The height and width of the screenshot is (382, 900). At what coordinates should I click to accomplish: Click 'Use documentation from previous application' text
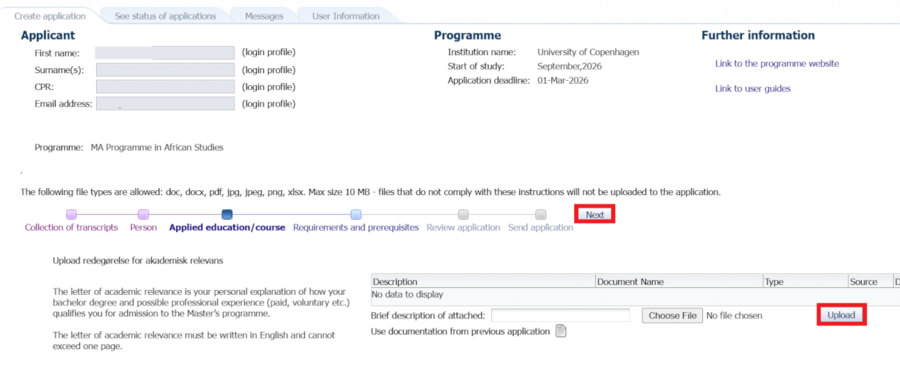point(460,332)
